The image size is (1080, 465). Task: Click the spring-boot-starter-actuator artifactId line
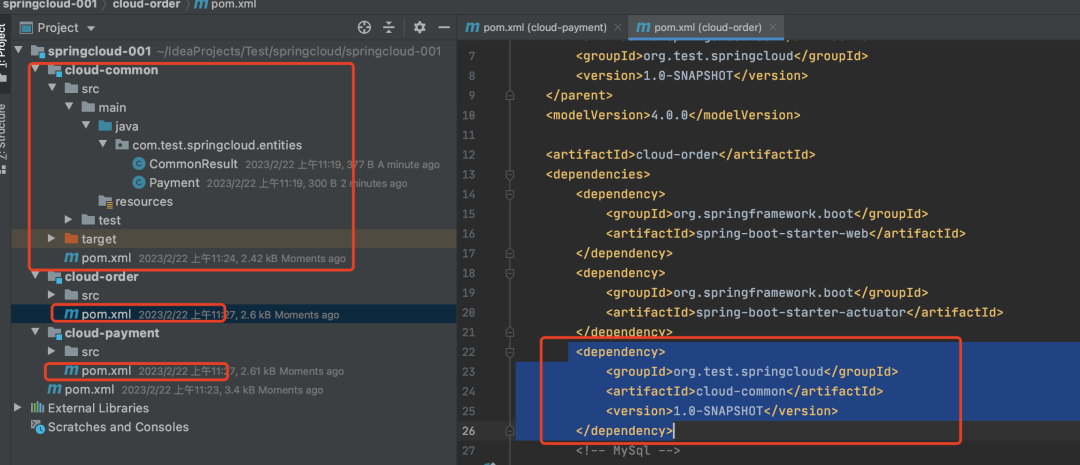(x=804, y=312)
